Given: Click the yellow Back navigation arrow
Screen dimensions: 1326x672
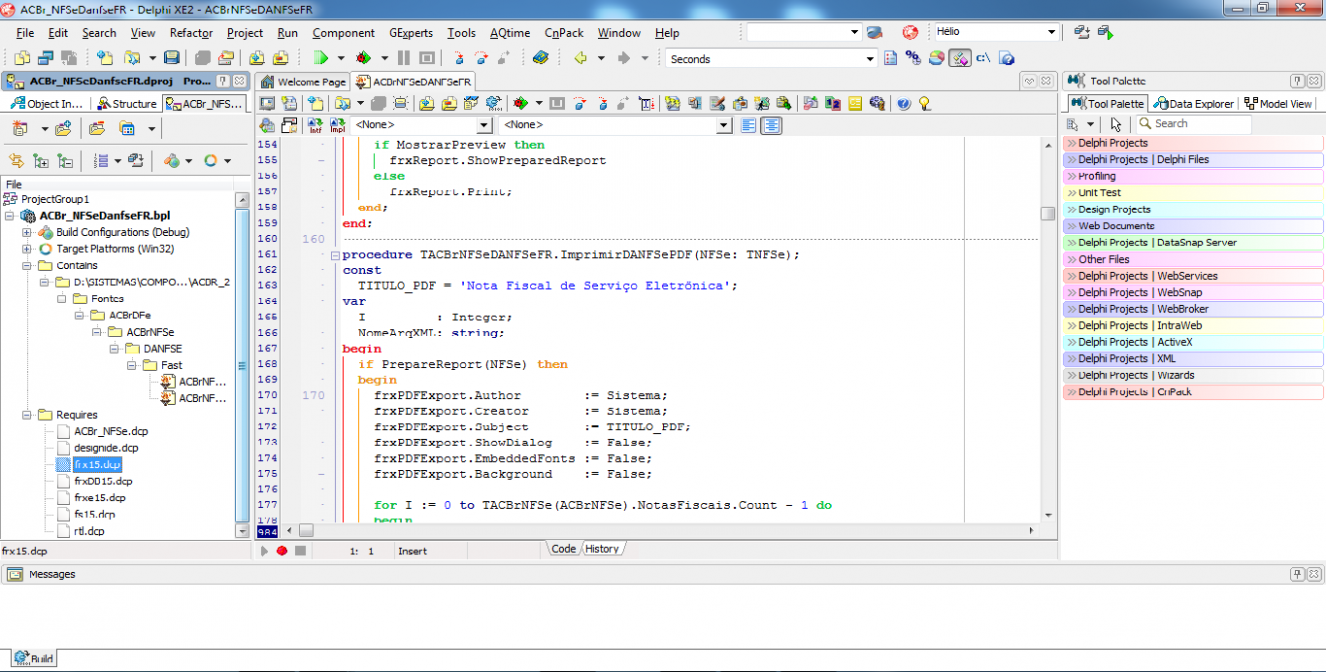Looking at the screenshot, I should click(x=579, y=58).
